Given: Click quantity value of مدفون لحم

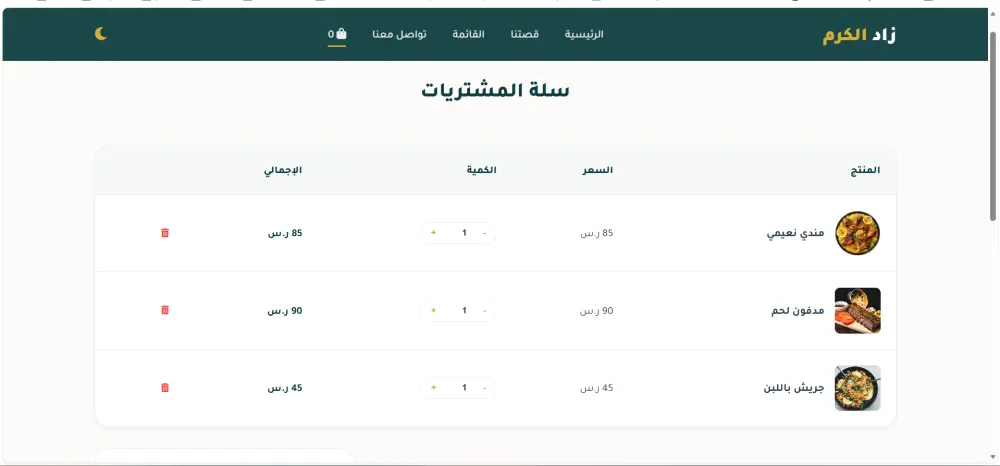Looking at the screenshot, I should click(464, 310).
